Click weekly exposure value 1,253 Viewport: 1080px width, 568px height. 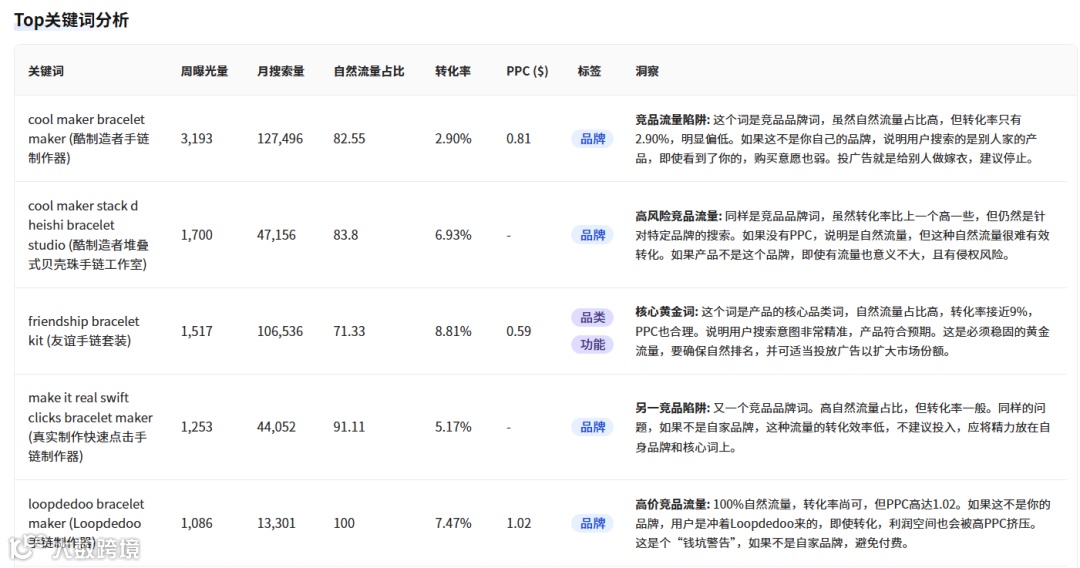(196, 427)
